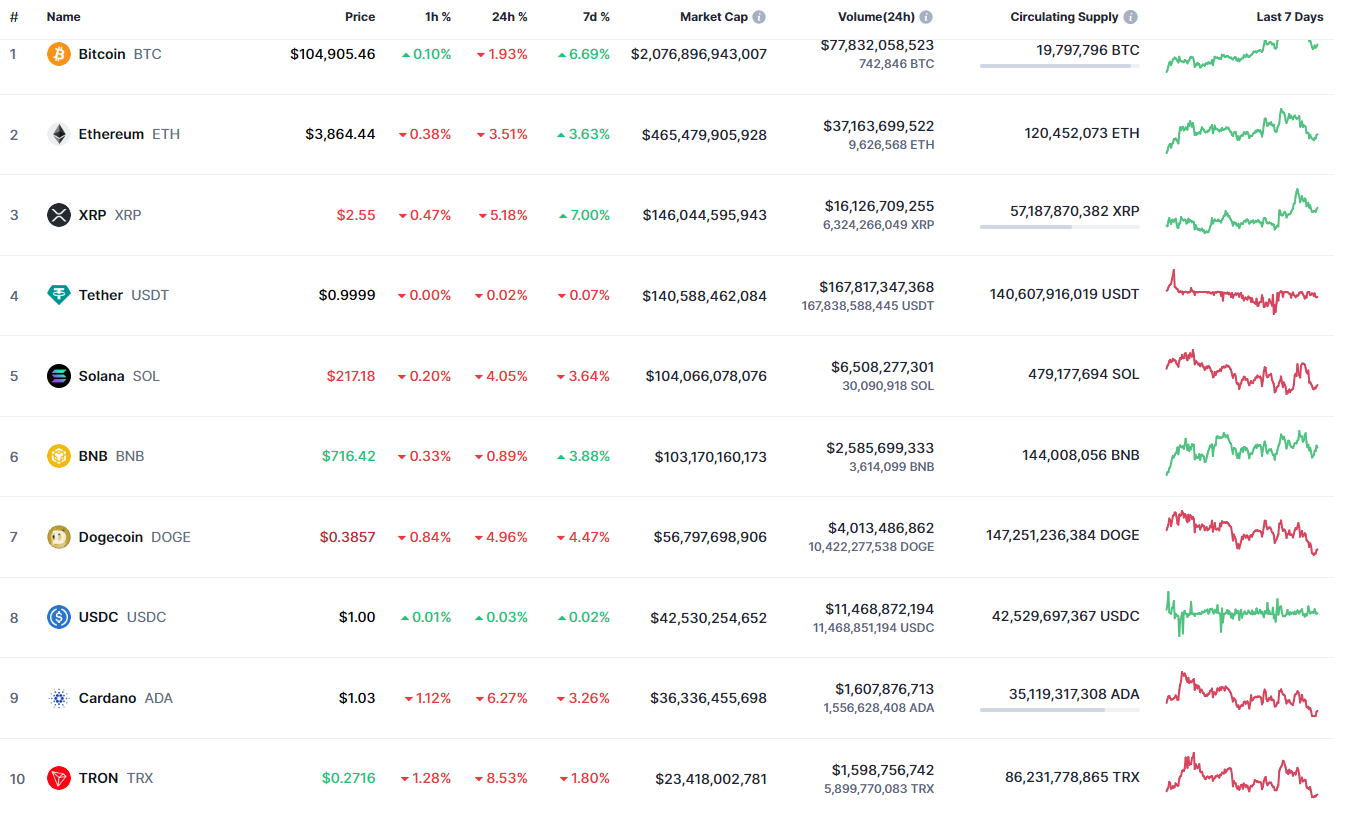Sort by the Price column header

(360, 17)
